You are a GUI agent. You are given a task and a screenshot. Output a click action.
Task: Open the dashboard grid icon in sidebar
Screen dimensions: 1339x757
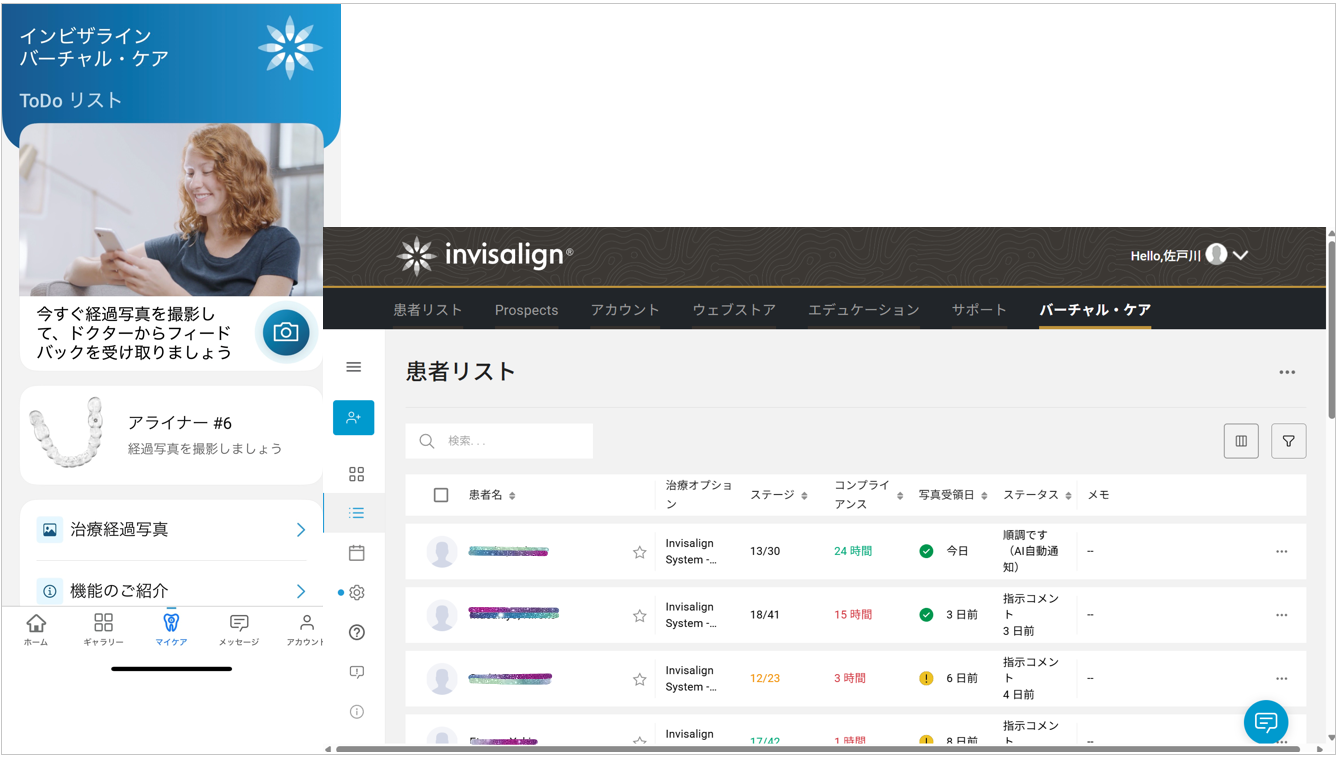tap(357, 474)
